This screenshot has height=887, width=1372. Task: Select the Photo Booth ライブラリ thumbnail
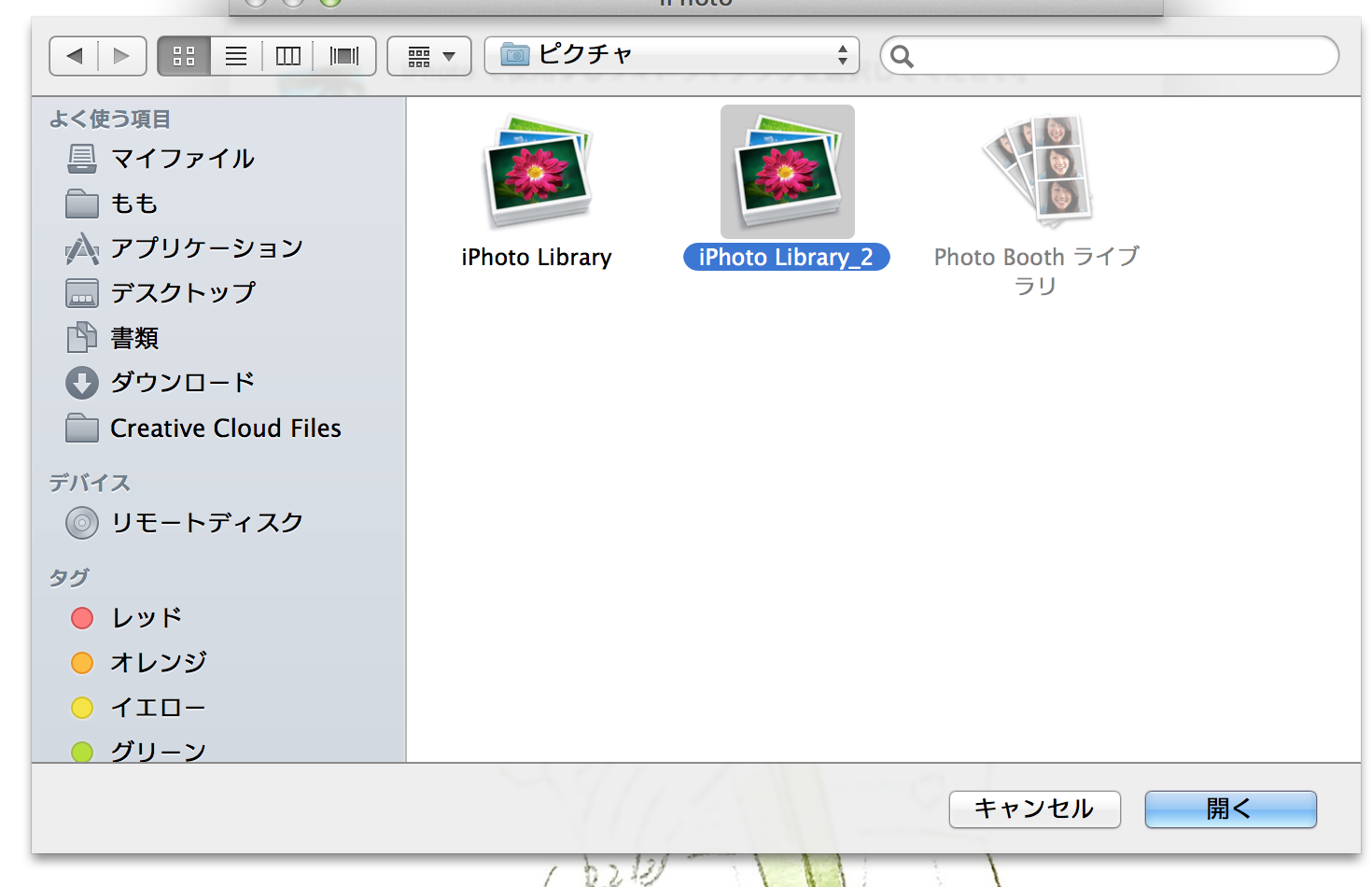click(x=1038, y=171)
